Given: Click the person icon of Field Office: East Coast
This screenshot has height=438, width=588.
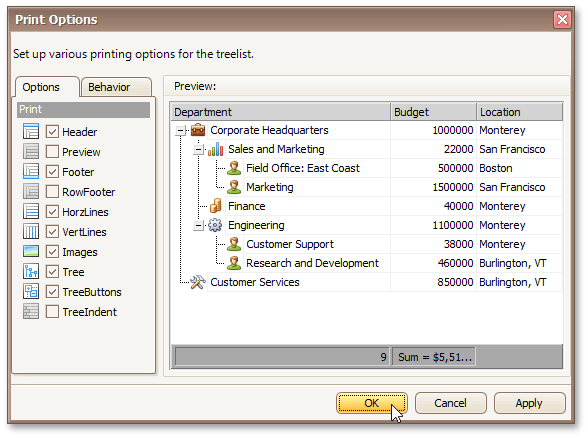Looking at the screenshot, I should tap(234, 168).
